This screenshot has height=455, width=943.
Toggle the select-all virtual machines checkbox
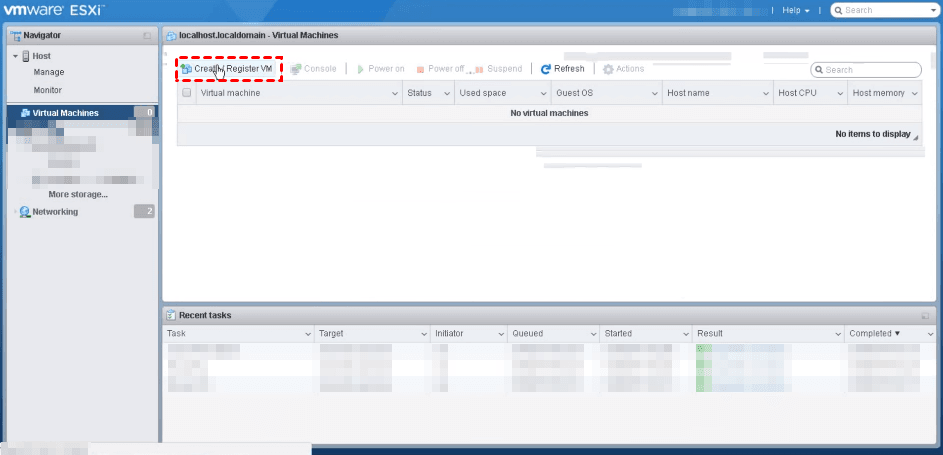click(x=186, y=93)
